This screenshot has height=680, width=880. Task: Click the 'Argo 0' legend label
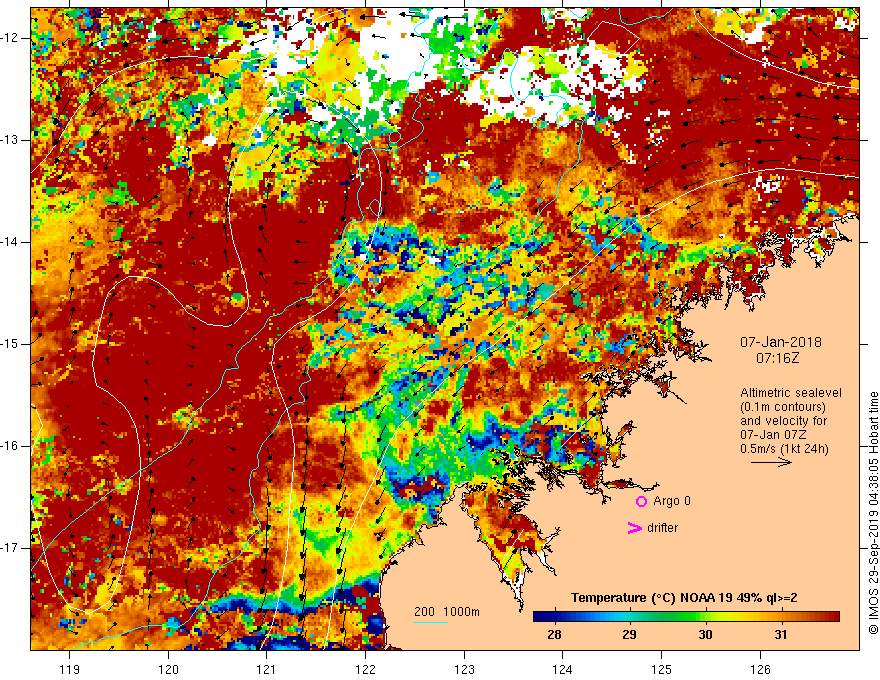[x=672, y=501]
